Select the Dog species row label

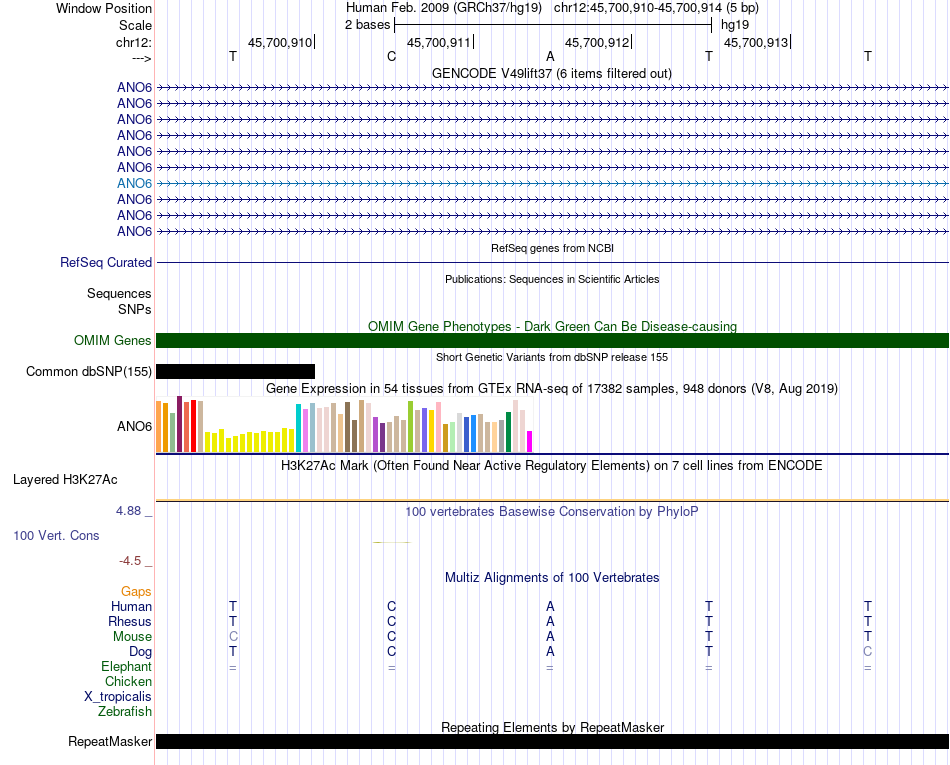(x=141, y=652)
